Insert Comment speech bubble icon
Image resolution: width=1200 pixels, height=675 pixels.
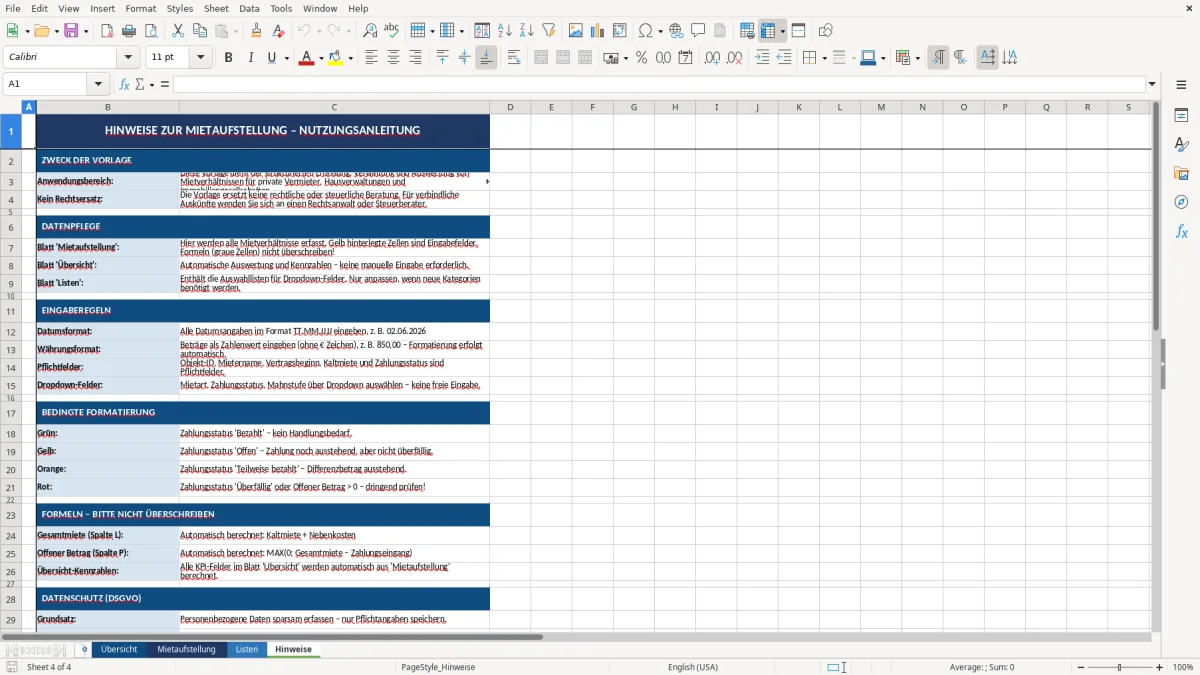(x=698, y=31)
